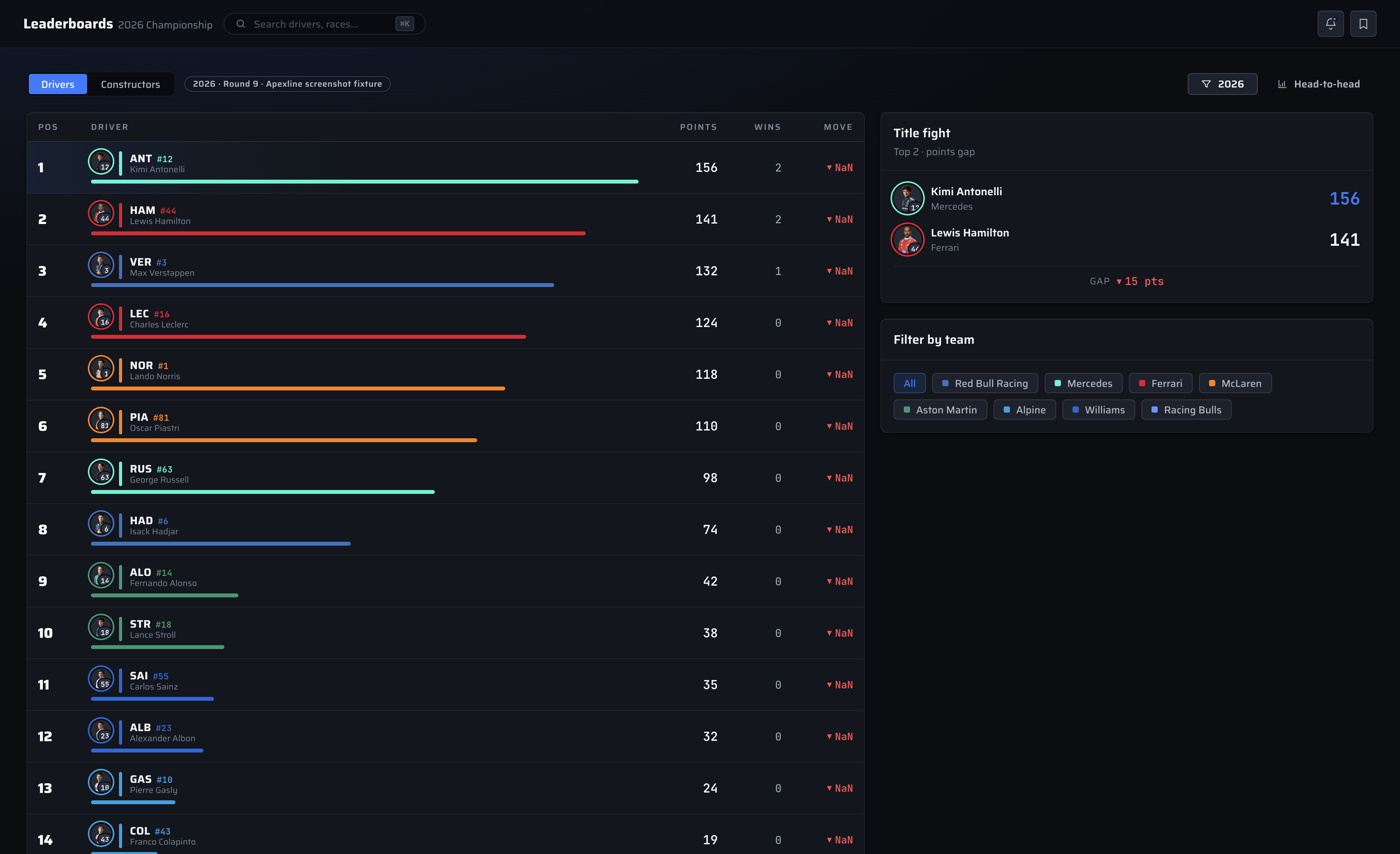Image resolution: width=1400 pixels, height=854 pixels.
Task: Click Isack Hadjar's driver avatar
Action: tap(101, 523)
